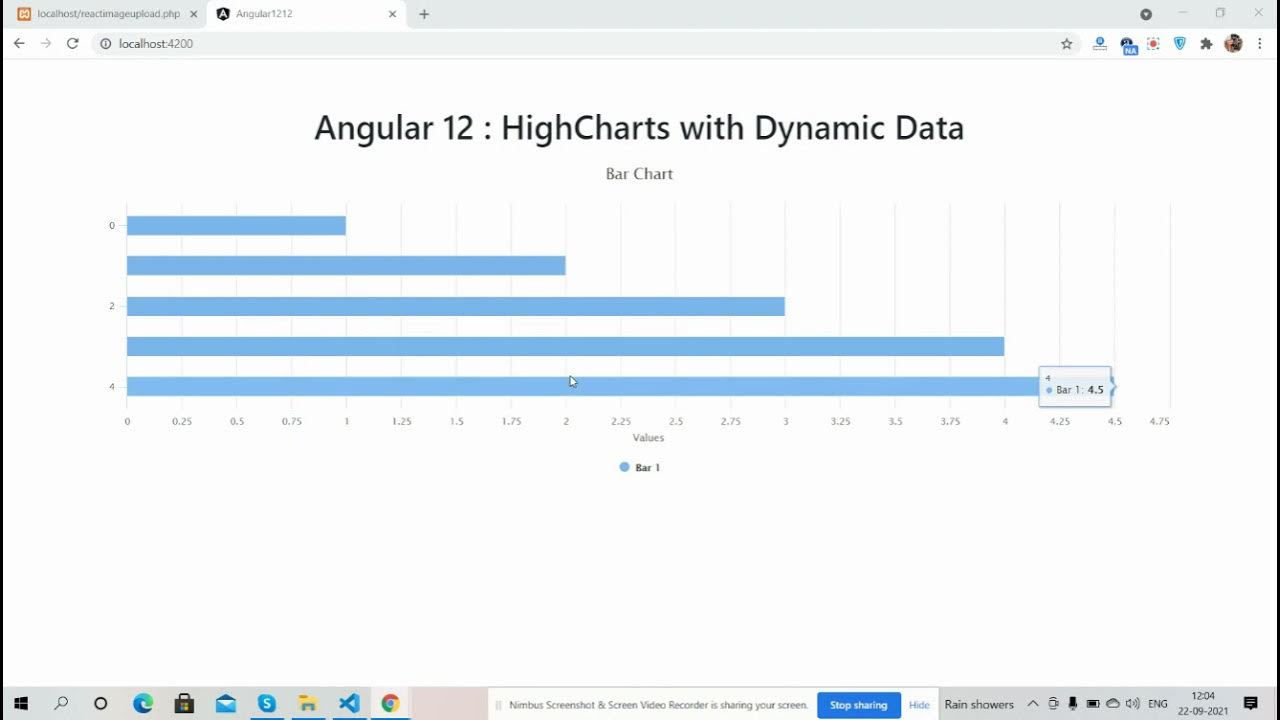Reload the localhost:4200 page

[72, 44]
